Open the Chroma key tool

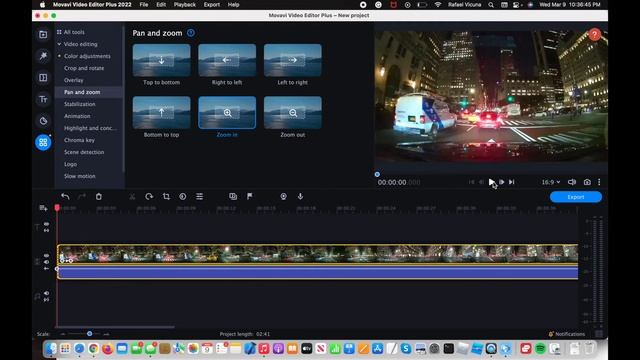point(79,140)
